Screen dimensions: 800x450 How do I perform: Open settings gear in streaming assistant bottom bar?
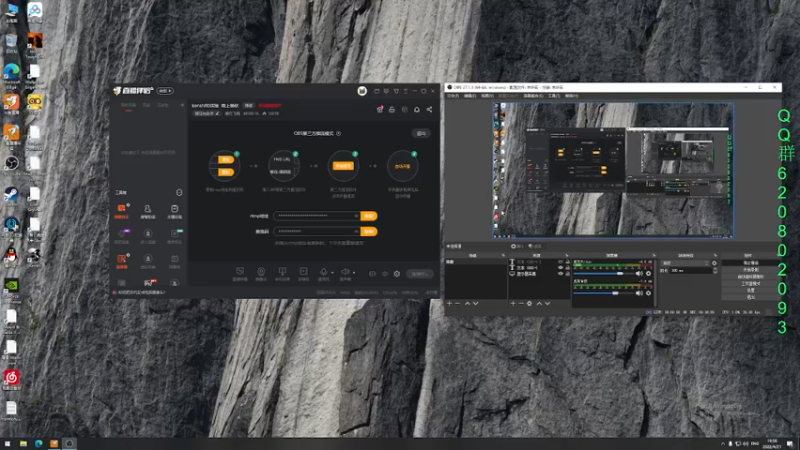396,274
